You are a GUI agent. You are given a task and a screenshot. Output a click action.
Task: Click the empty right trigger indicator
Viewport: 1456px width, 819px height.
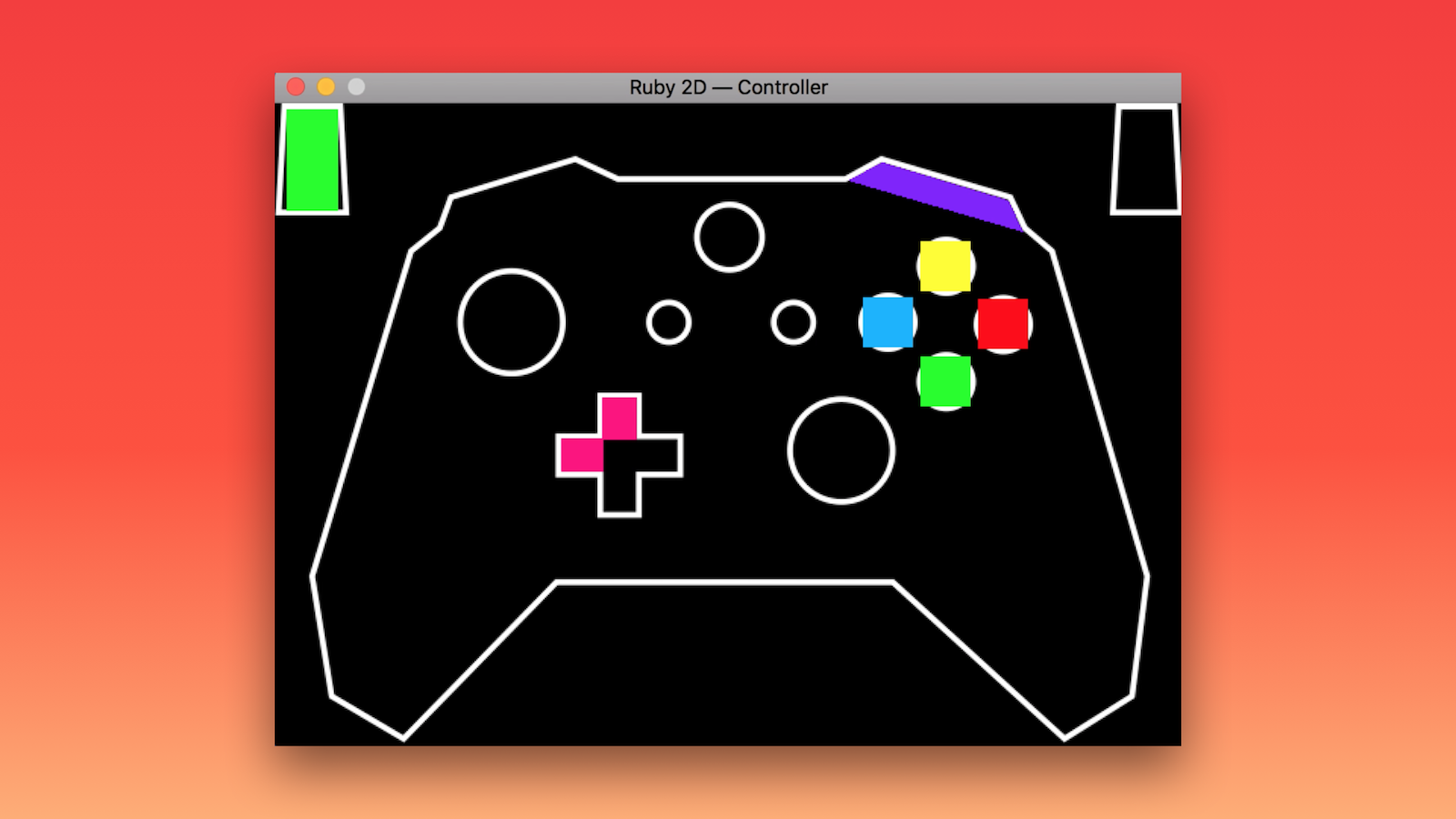[x=1146, y=159]
